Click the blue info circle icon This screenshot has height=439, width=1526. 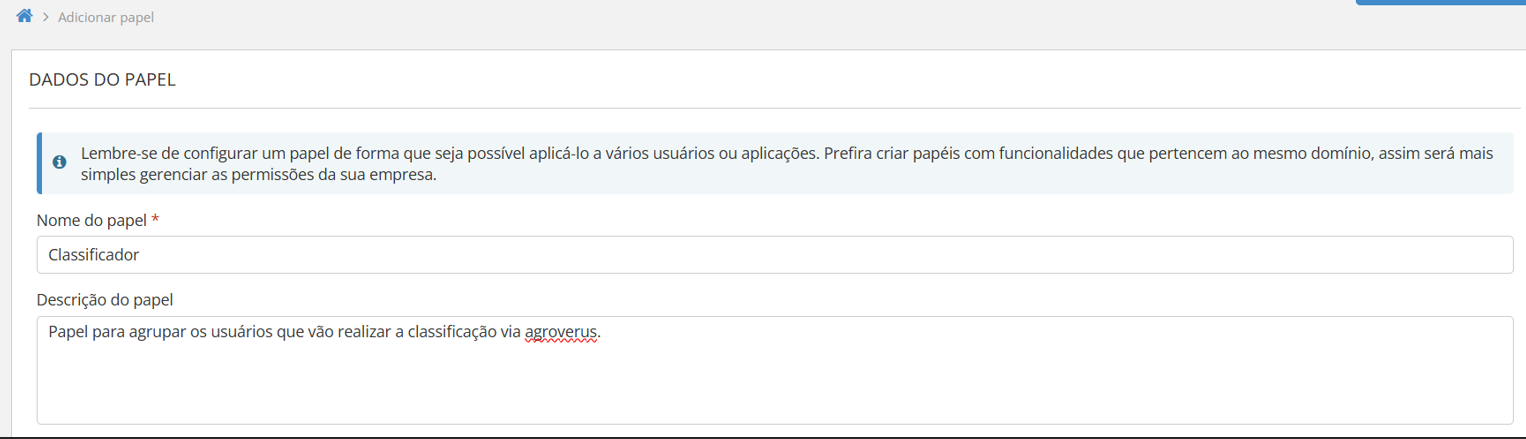coord(60,162)
